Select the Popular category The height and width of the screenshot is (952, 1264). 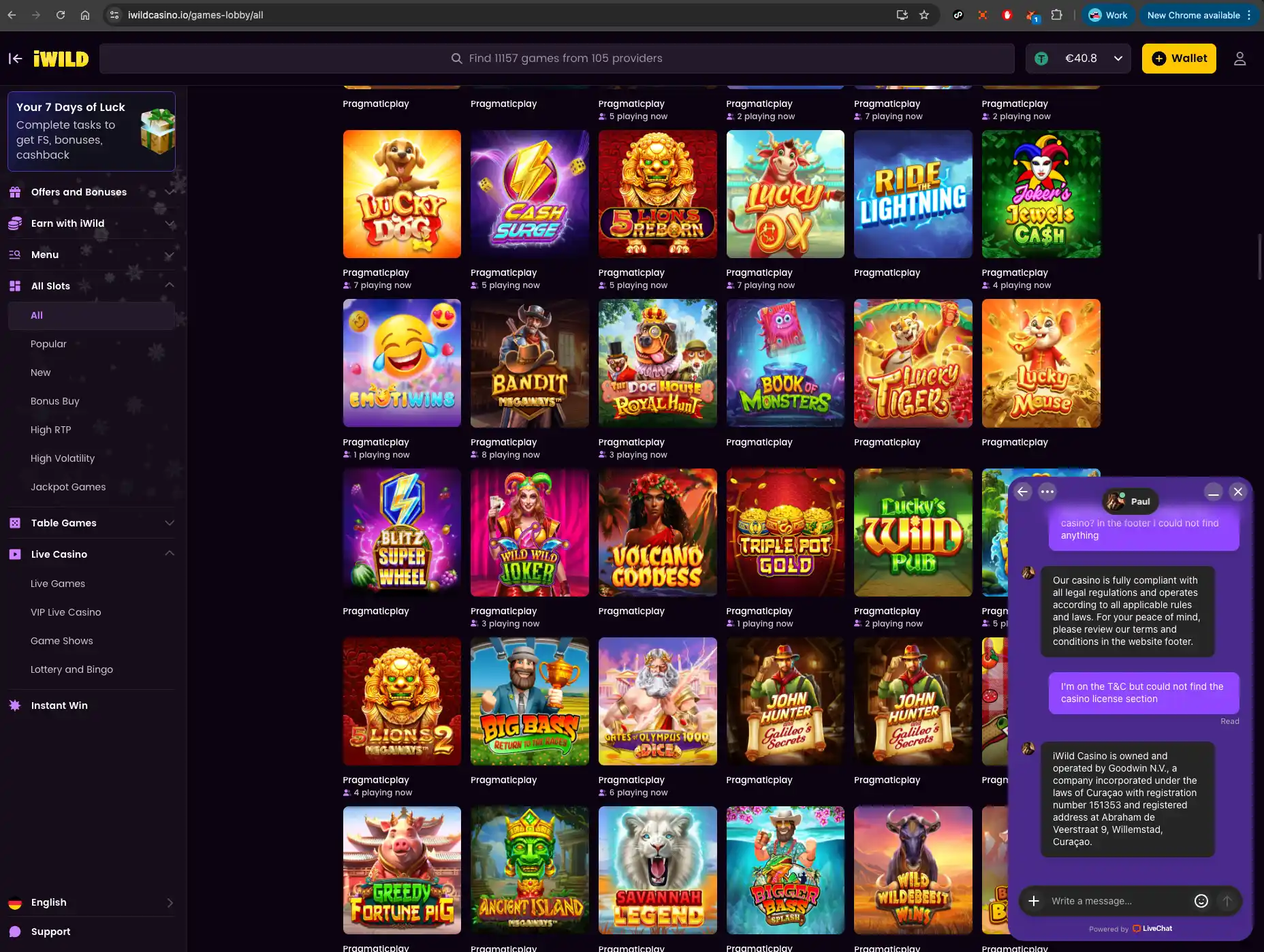(48, 344)
